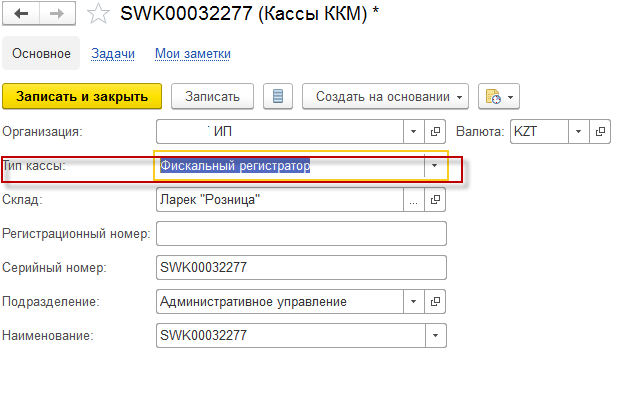
Task: Expand the Создать на основании menu
Action: click(x=385, y=97)
